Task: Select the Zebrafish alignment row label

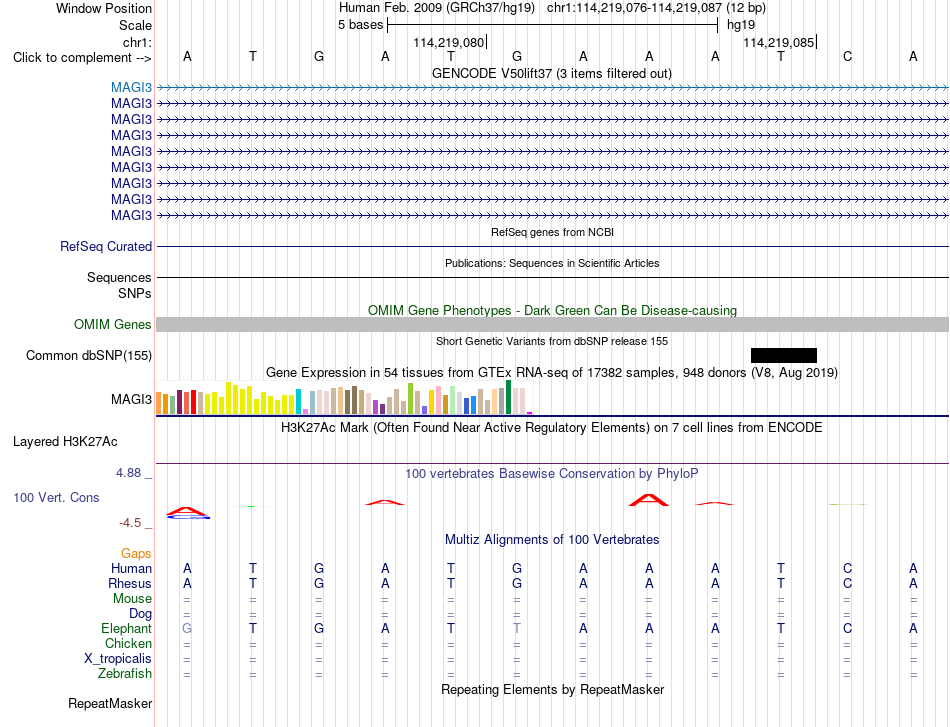Action: tap(125, 674)
